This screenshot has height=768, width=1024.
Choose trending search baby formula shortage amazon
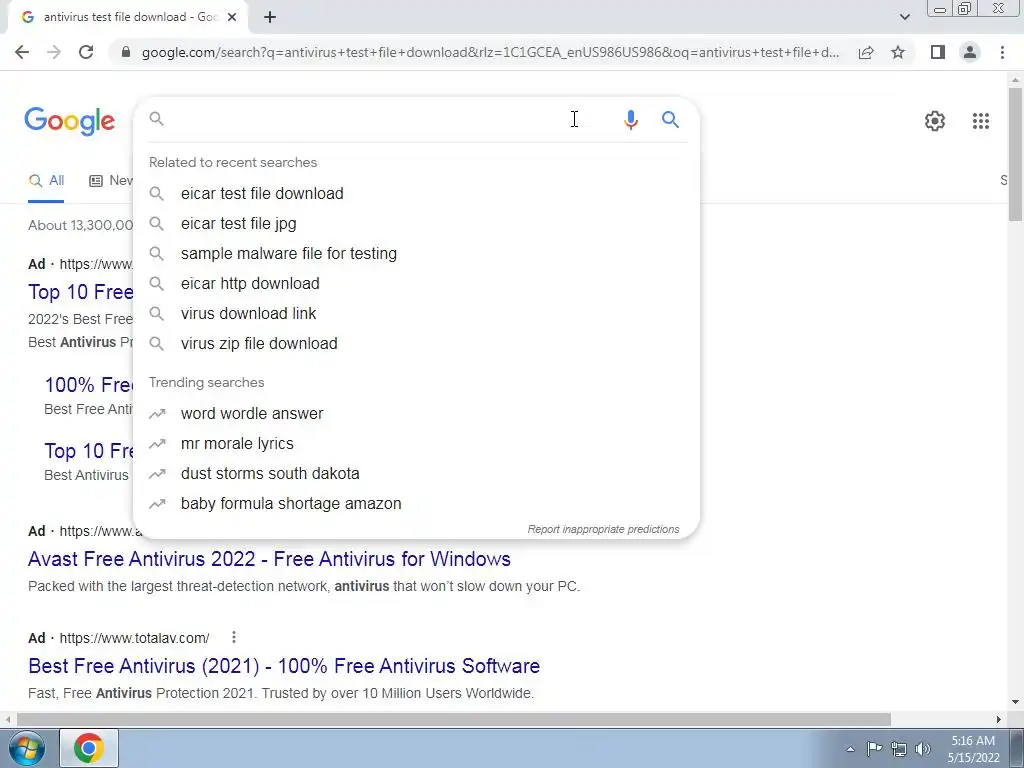416,504
